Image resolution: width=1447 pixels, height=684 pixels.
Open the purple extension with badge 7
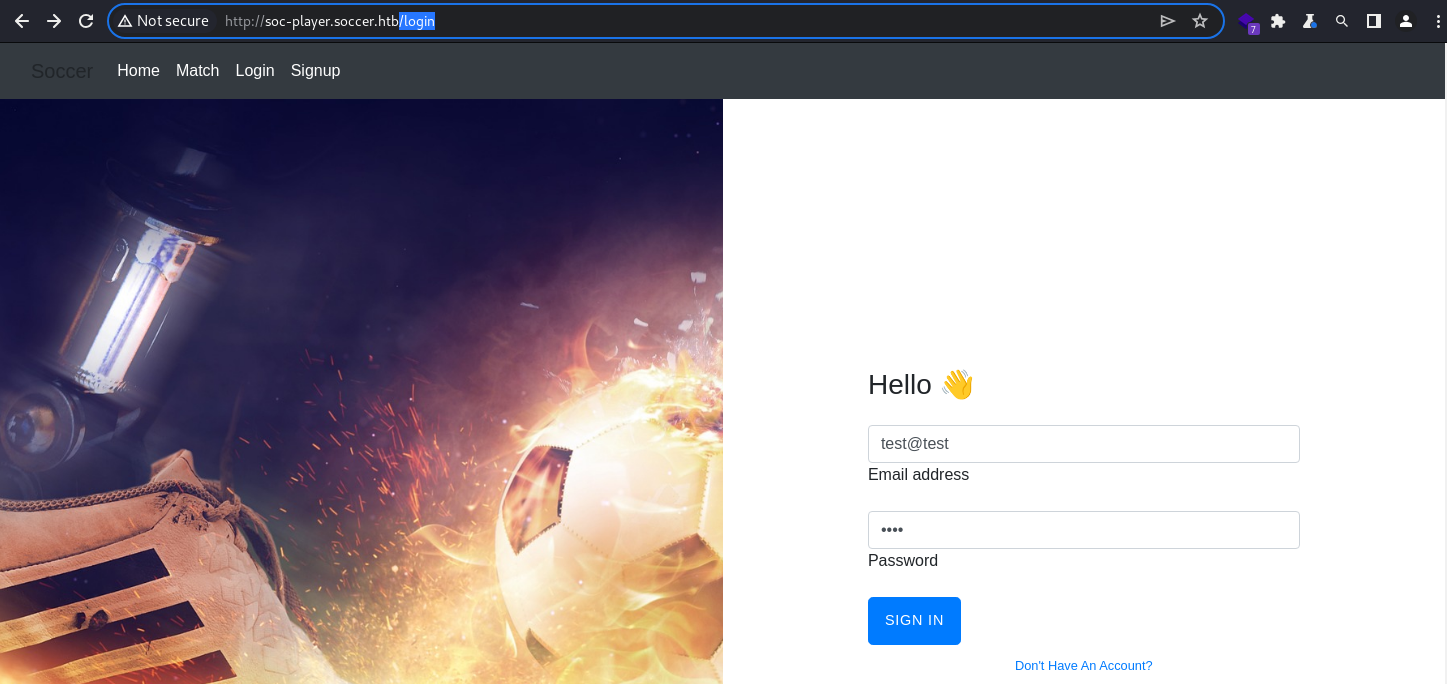click(x=1247, y=22)
